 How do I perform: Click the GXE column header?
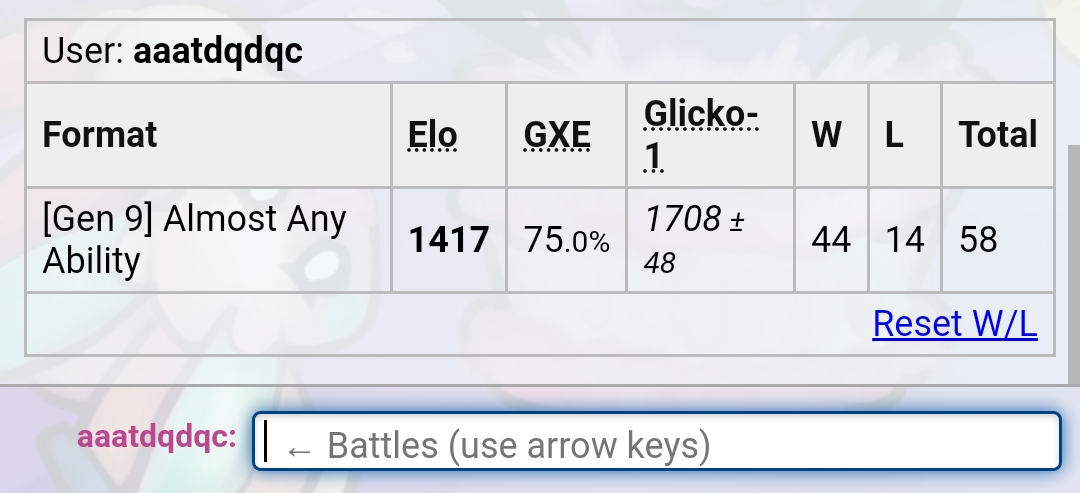[x=557, y=135]
